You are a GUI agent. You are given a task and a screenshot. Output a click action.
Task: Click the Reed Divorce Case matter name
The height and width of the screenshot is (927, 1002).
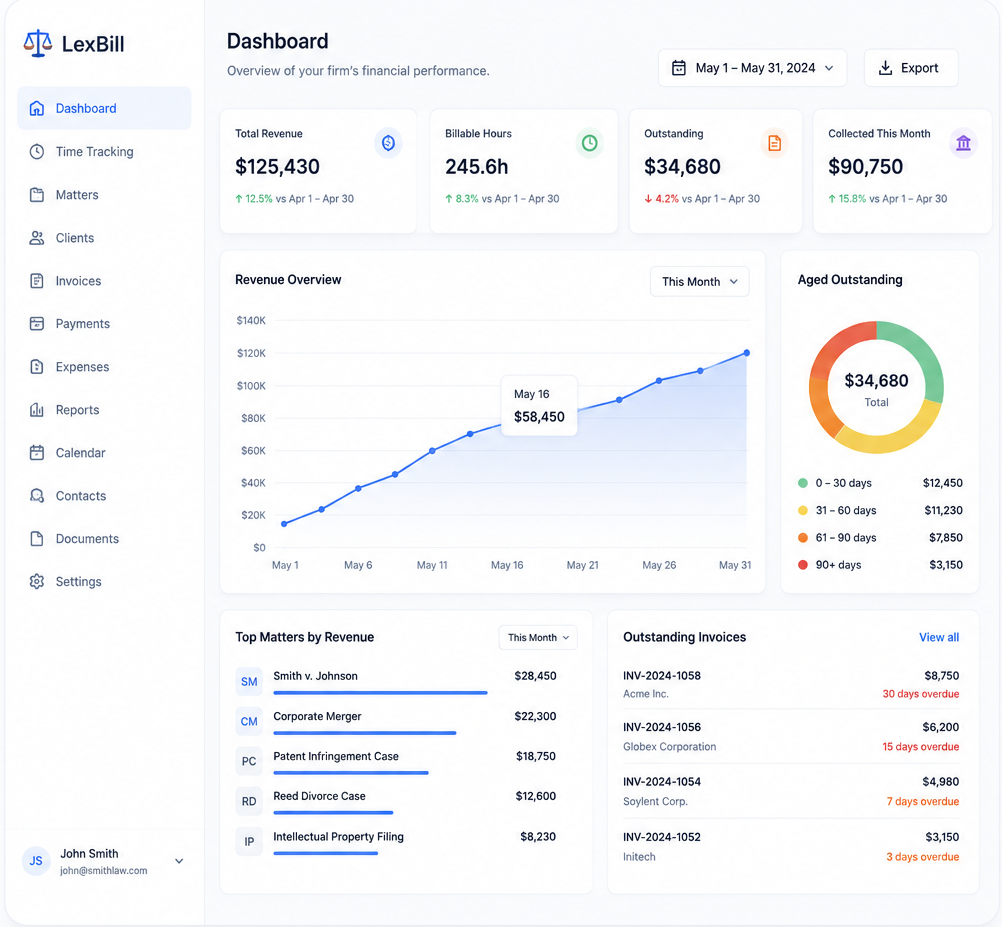tap(320, 796)
